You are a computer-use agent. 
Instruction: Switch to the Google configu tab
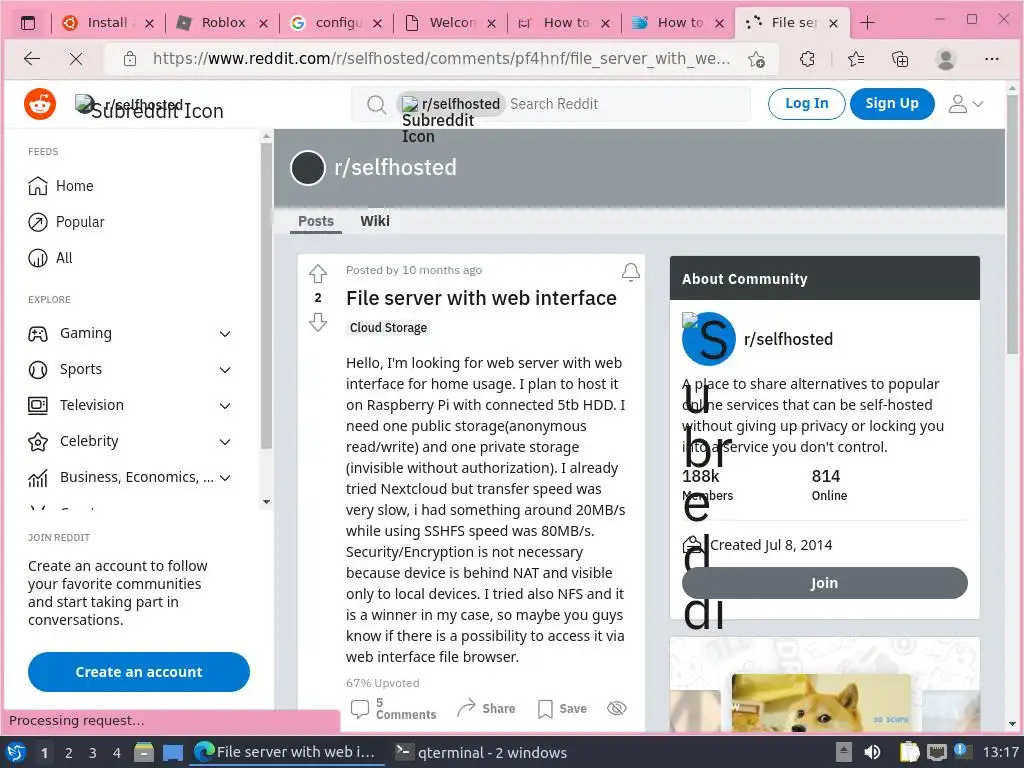click(x=336, y=23)
